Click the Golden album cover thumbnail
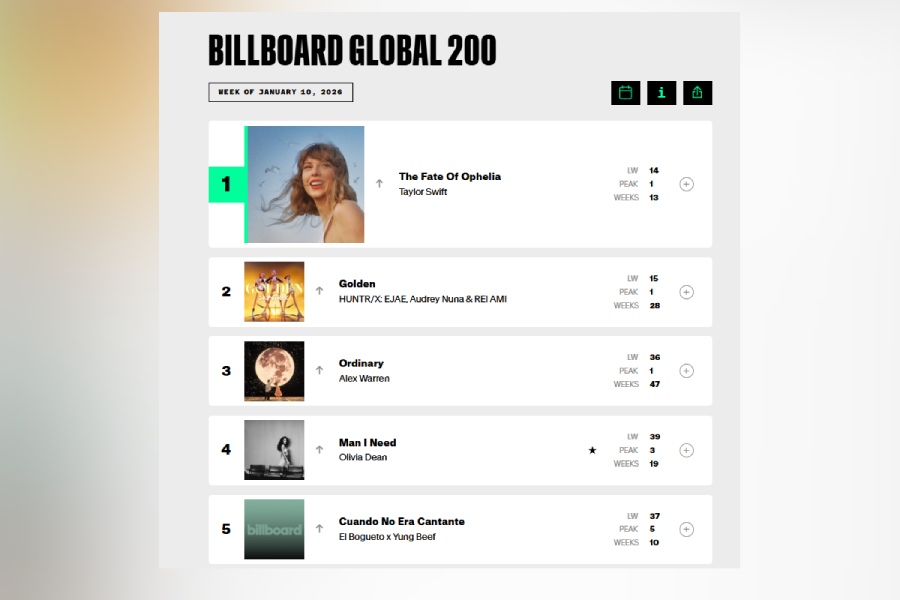The image size is (900, 600). (x=274, y=292)
